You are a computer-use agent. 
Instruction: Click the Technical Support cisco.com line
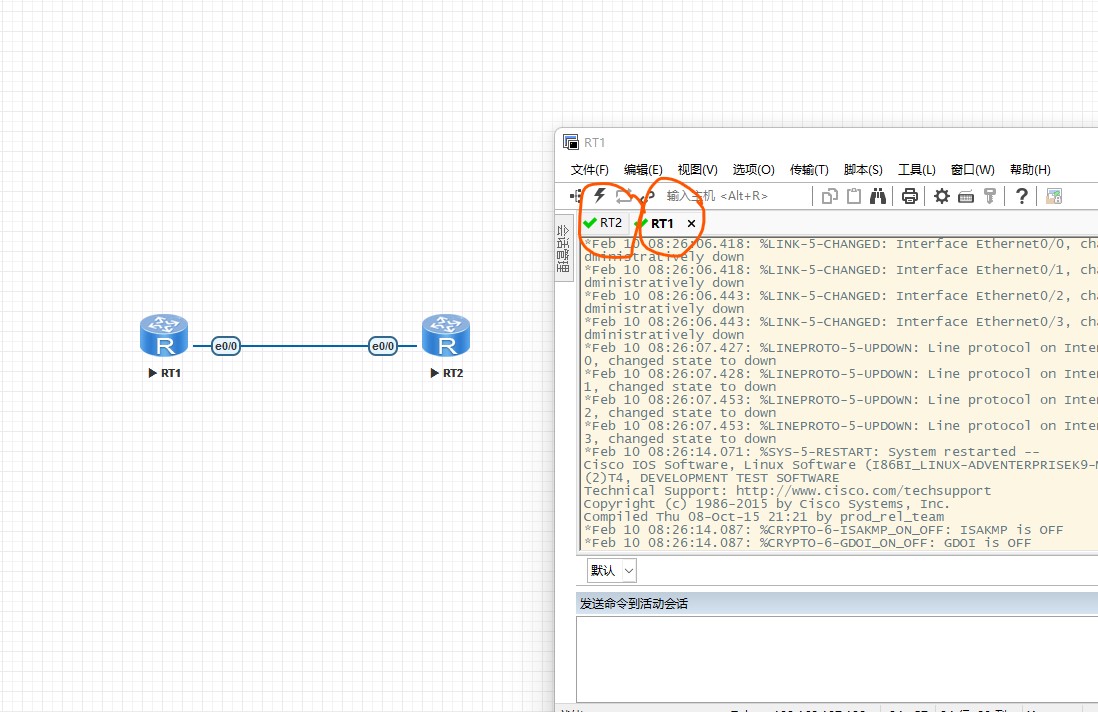tap(788, 491)
